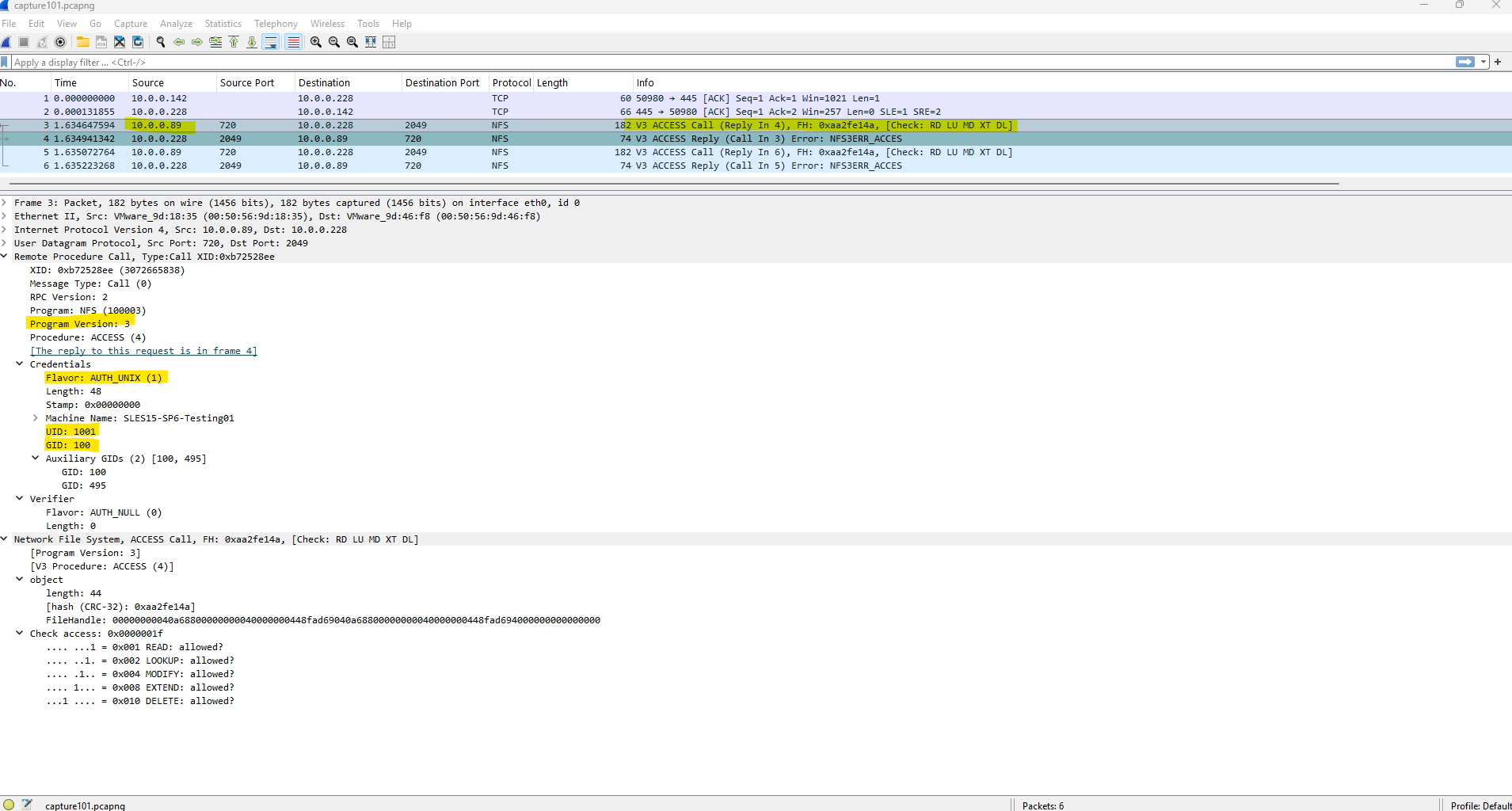The height and width of the screenshot is (811, 1512).
Task: Open the display filter bookmark menu
Action: pyautogui.click(x=5, y=62)
